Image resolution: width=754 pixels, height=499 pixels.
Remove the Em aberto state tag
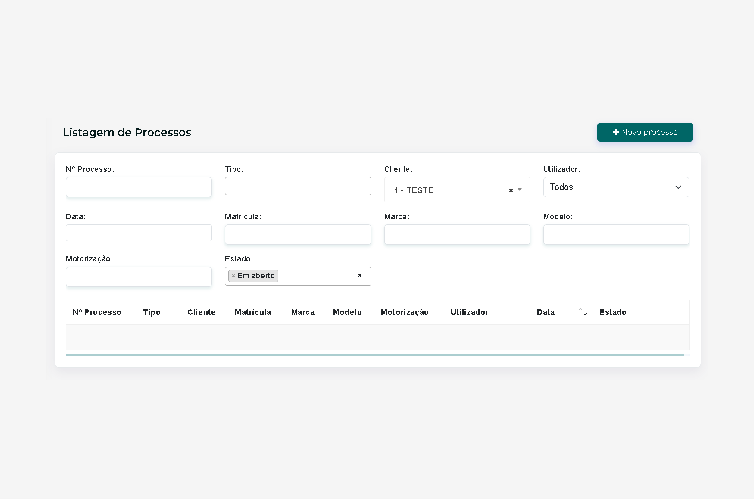(x=233, y=275)
